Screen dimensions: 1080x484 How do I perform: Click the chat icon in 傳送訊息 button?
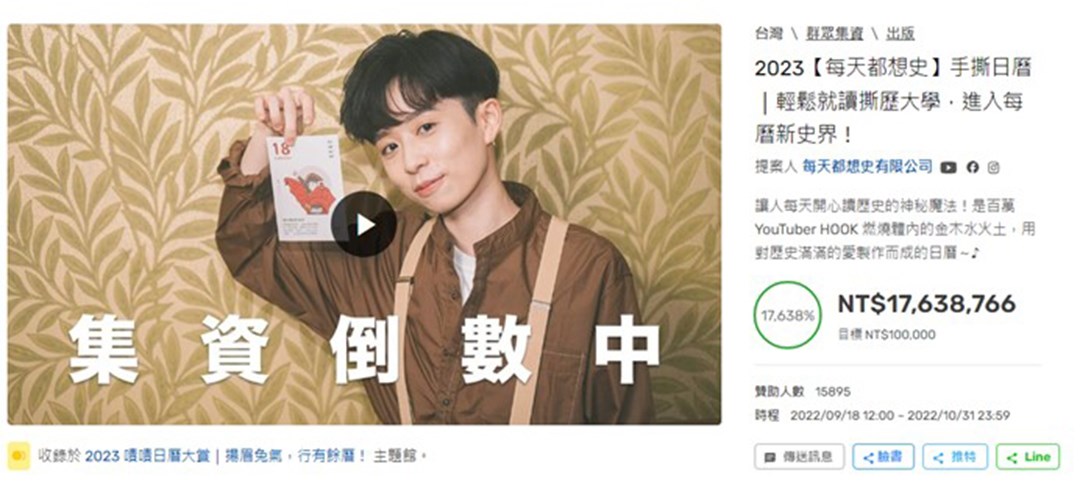(770, 457)
